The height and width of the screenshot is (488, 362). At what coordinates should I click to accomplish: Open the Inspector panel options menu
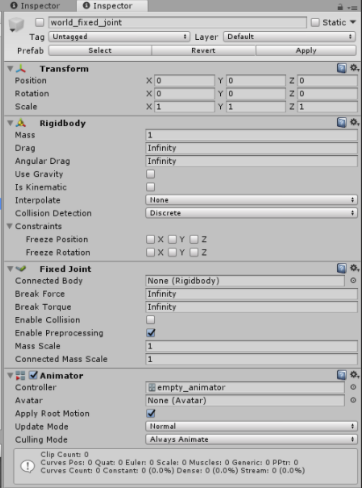(x=352, y=7)
